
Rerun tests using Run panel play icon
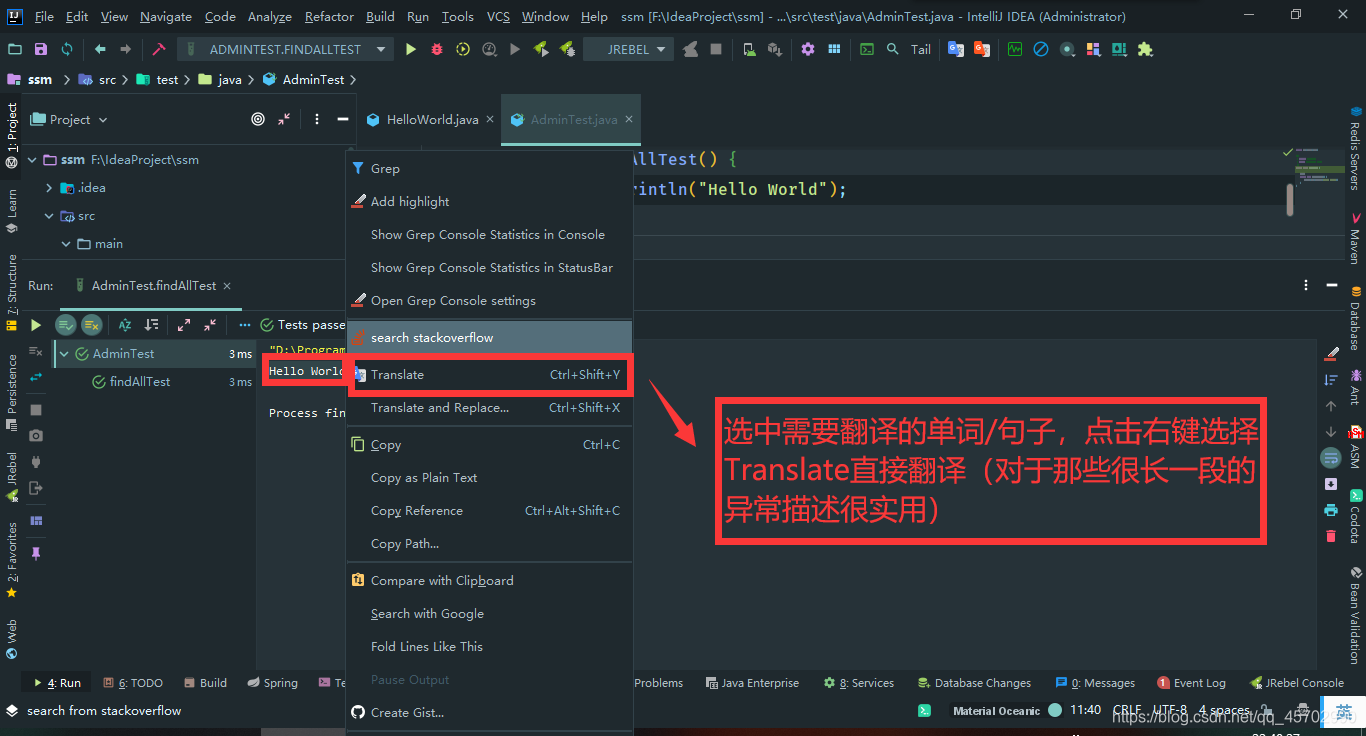(36, 325)
